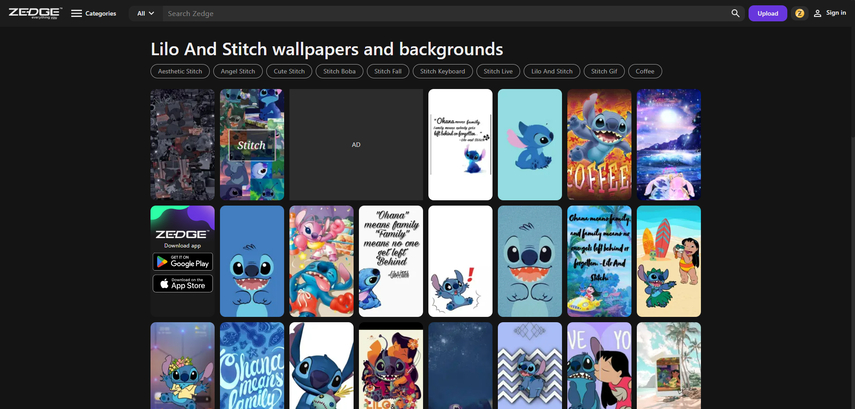Open the cursive Ohana quote wallpaper with small Stitch

[460, 145]
